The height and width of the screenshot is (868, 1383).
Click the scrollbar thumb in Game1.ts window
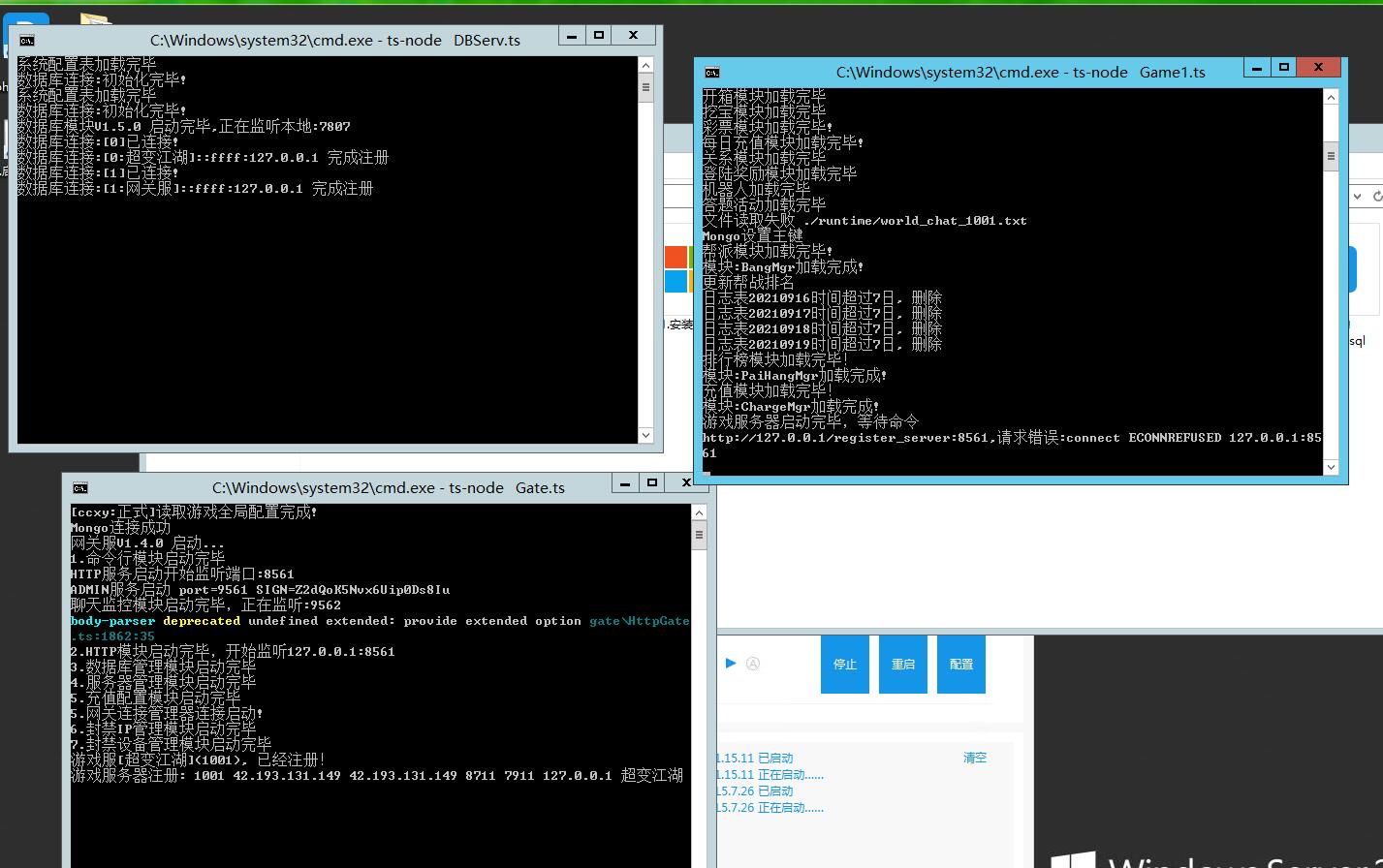click(1331, 156)
